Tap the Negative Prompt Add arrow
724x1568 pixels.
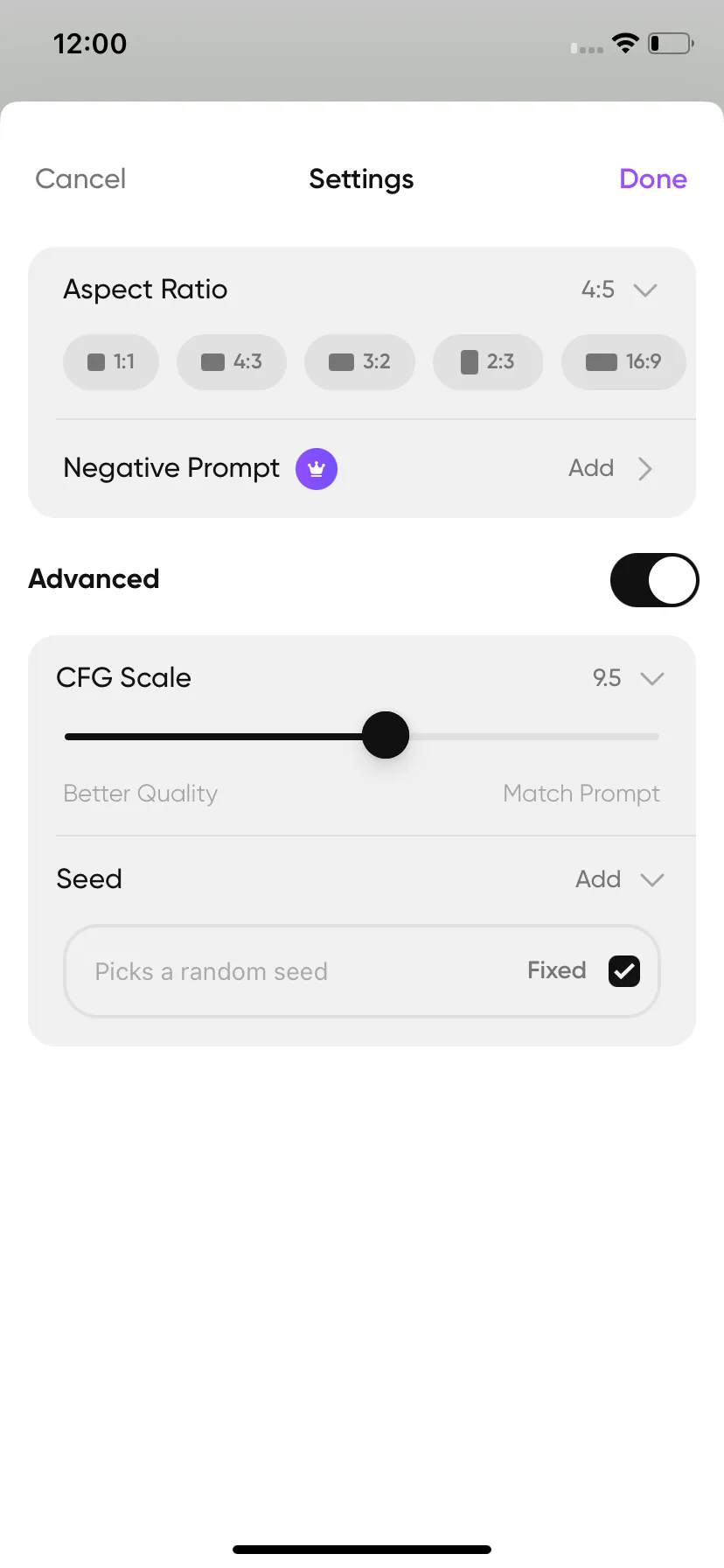[645, 469]
